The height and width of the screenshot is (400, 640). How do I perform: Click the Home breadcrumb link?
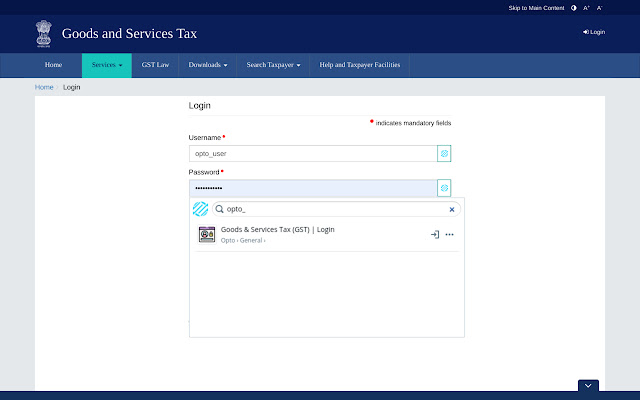pyautogui.click(x=44, y=87)
